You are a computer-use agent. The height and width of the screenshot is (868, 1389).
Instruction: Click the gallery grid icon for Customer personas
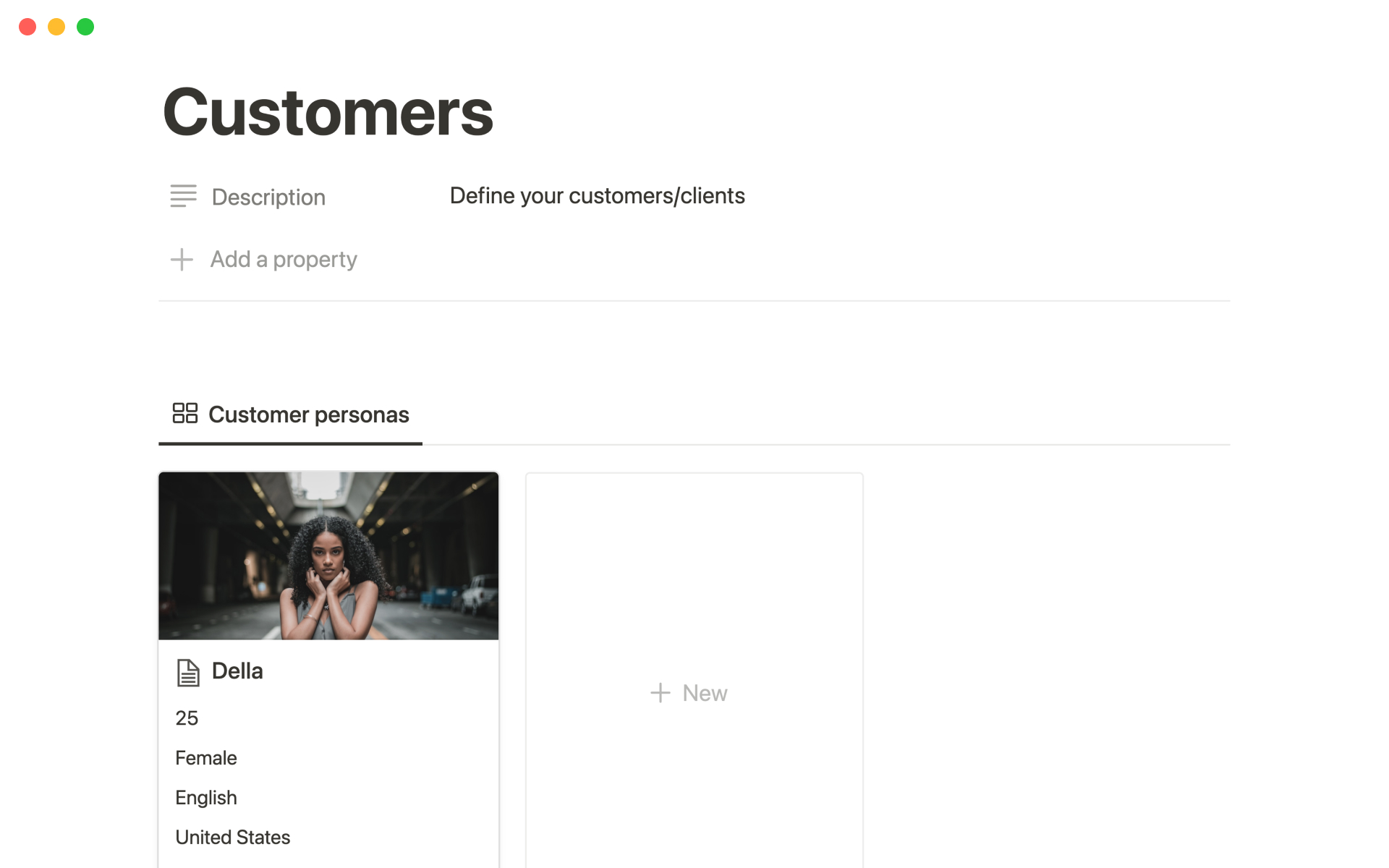coord(185,413)
